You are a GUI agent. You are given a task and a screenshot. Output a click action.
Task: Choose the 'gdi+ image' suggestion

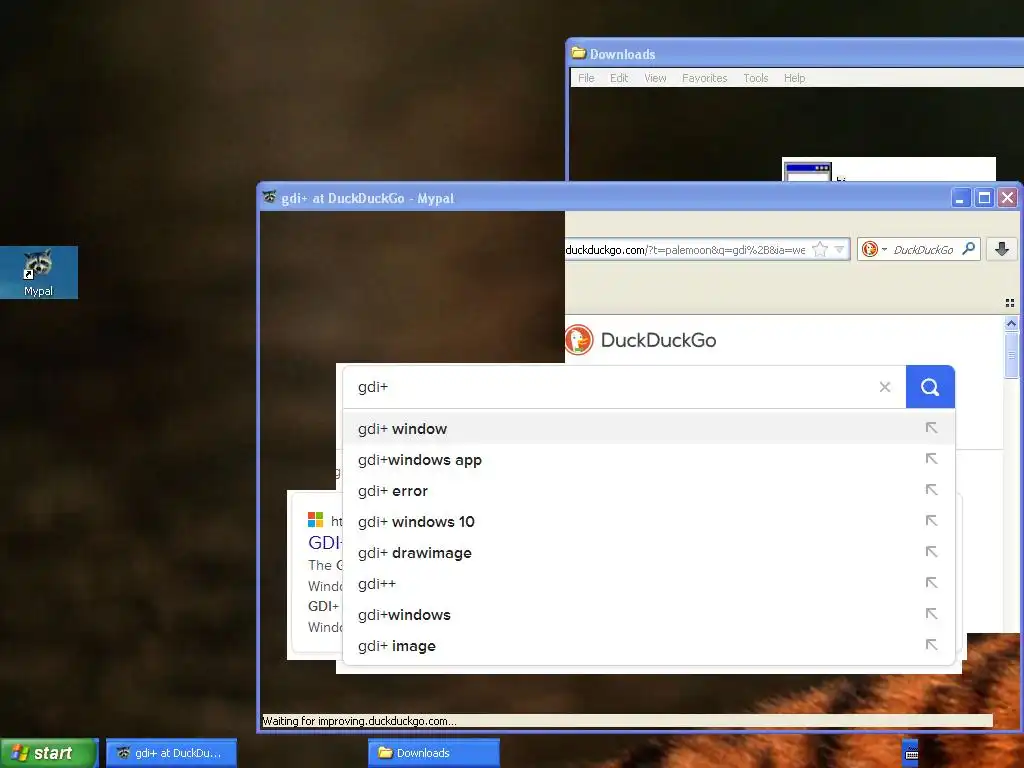(x=648, y=645)
